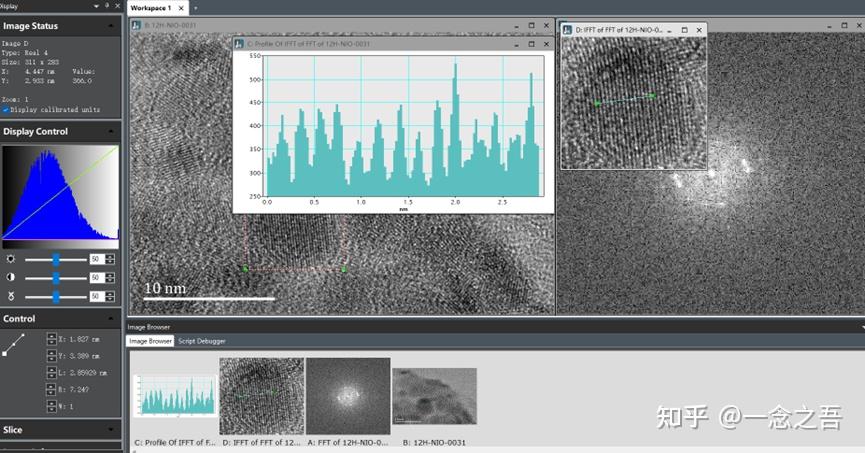Image resolution: width=865 pixels, height=453 pixels.
Task: Open the FFT of 12H-NIO thumbnail
Action: [347, 397]
